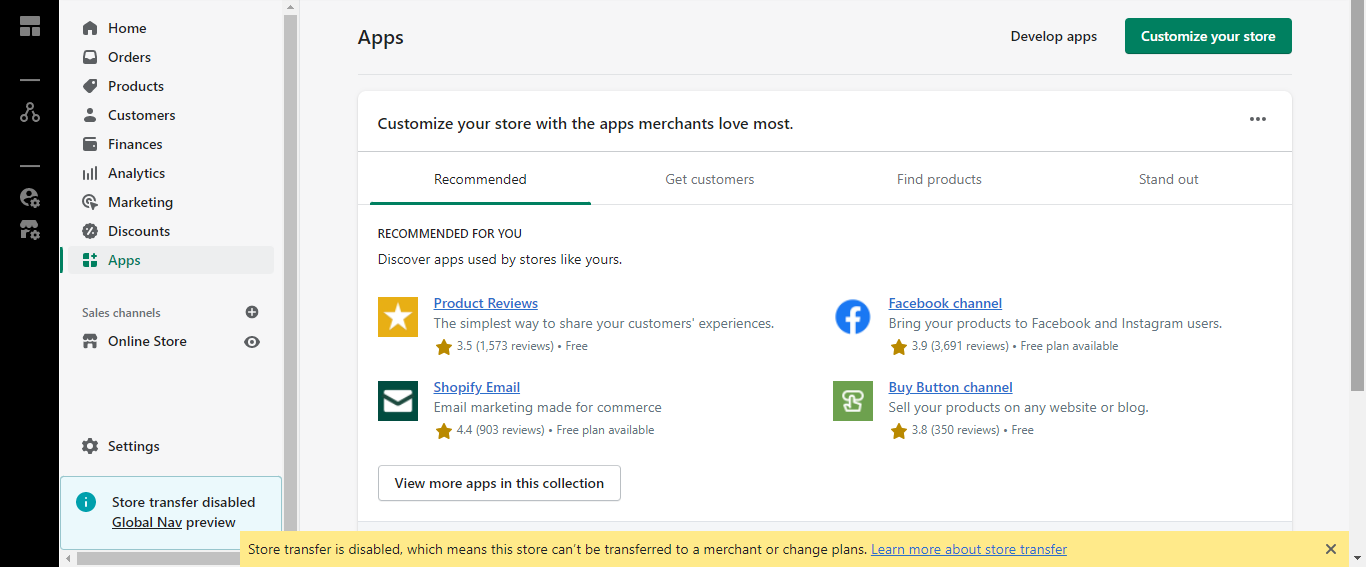This screenshot has width=1366, height=567.
Task: Click the branching nodes icon in the black rail
Action: tap(30, 112)
